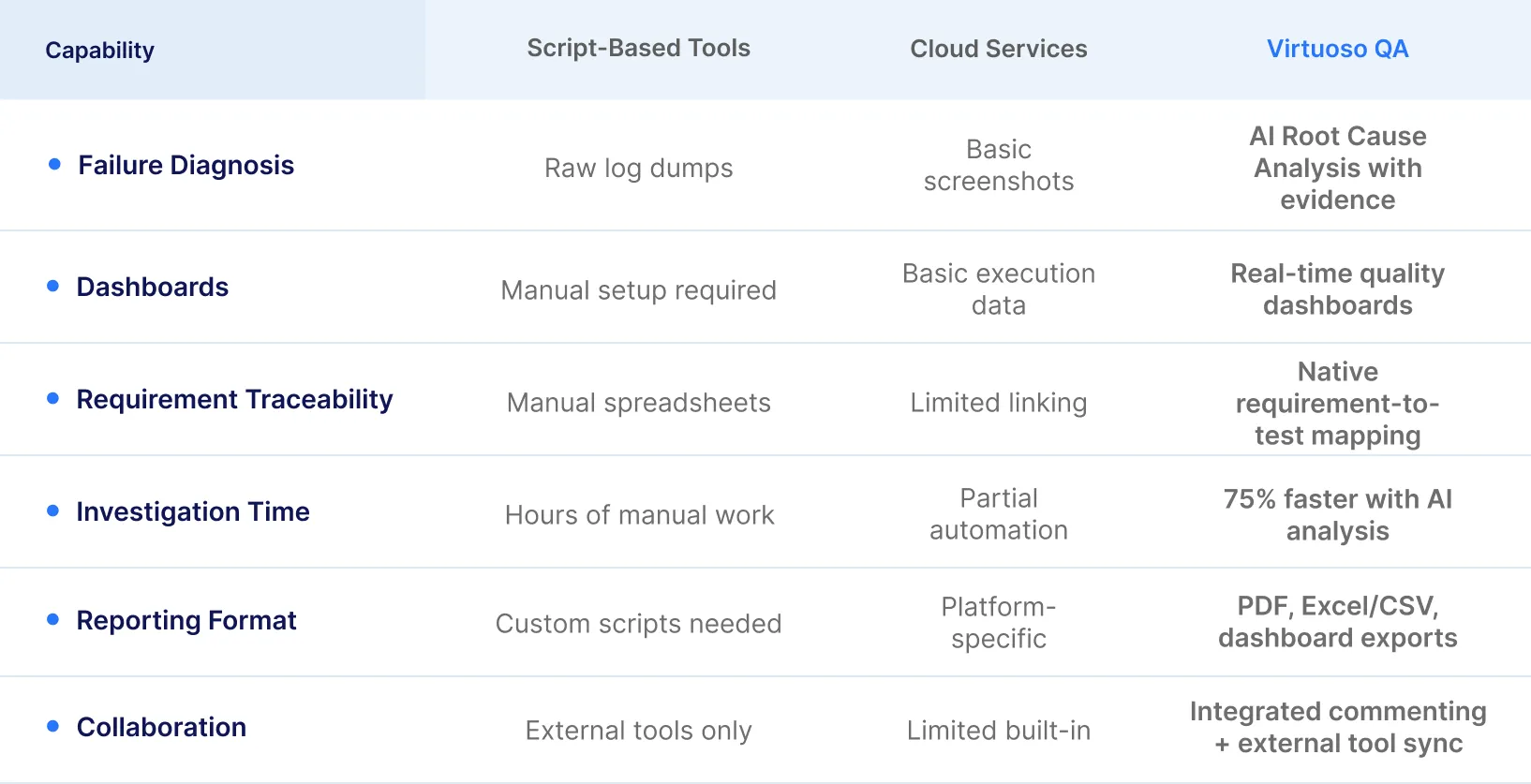This screenshot has height=784, width=1531.
Task: Click the Raw log dumps cell
Action: click(x=639, y=168)
